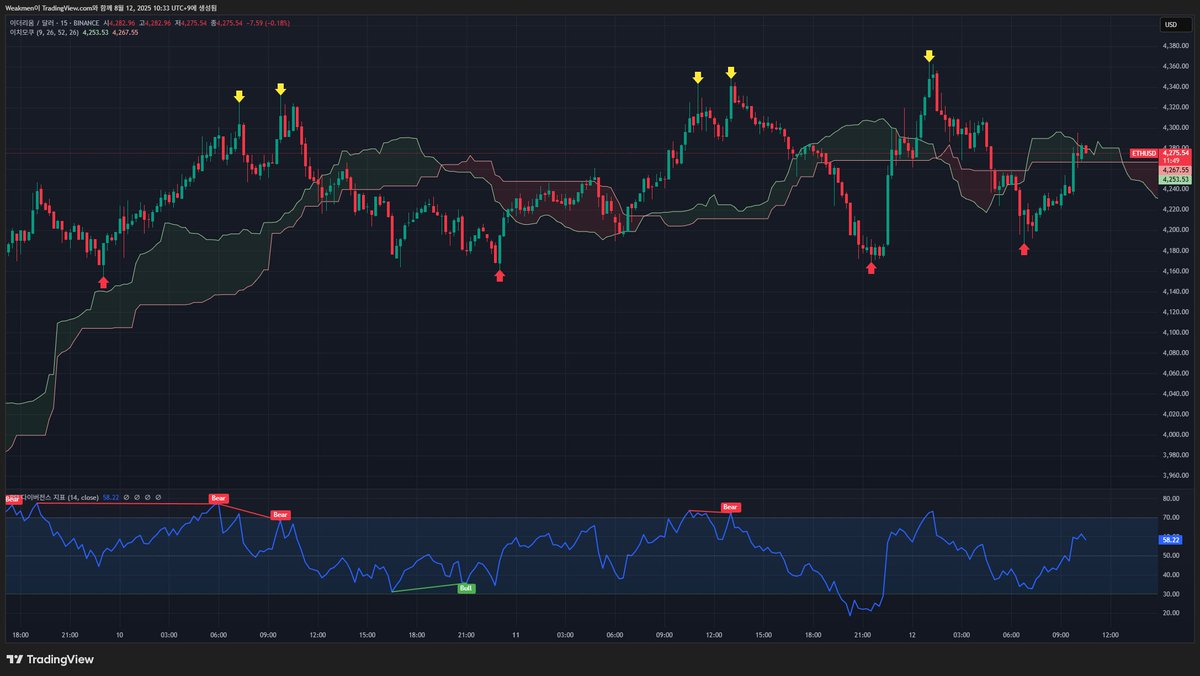
Task: Click the date label 10 on time axis
Action: 120,635
